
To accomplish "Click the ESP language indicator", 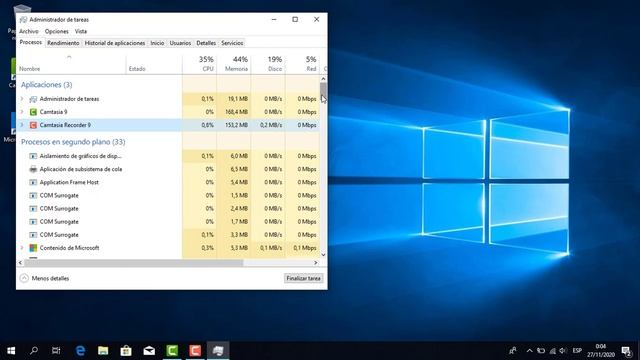I will (x=577, y=351).
